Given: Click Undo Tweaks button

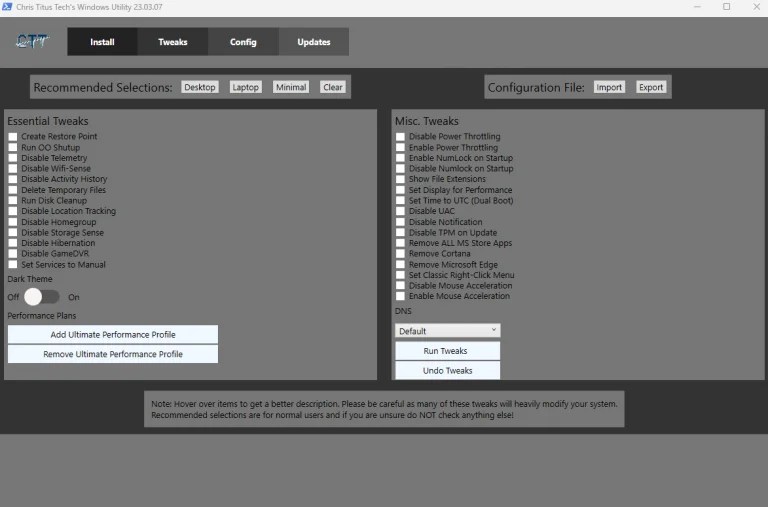Looking at the screenshot, I should coord(448,370).
